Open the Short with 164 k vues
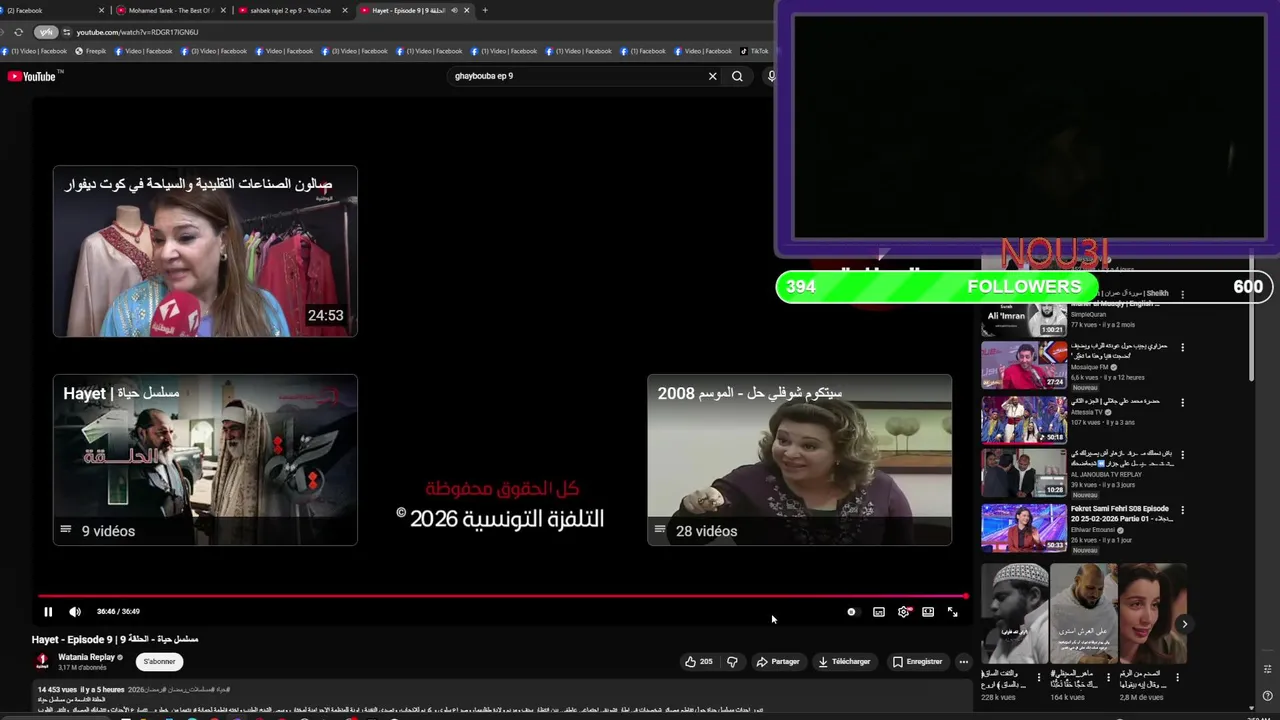Image resolution: width=1280 pixels, height=720 pixels. coord(1083,614)
